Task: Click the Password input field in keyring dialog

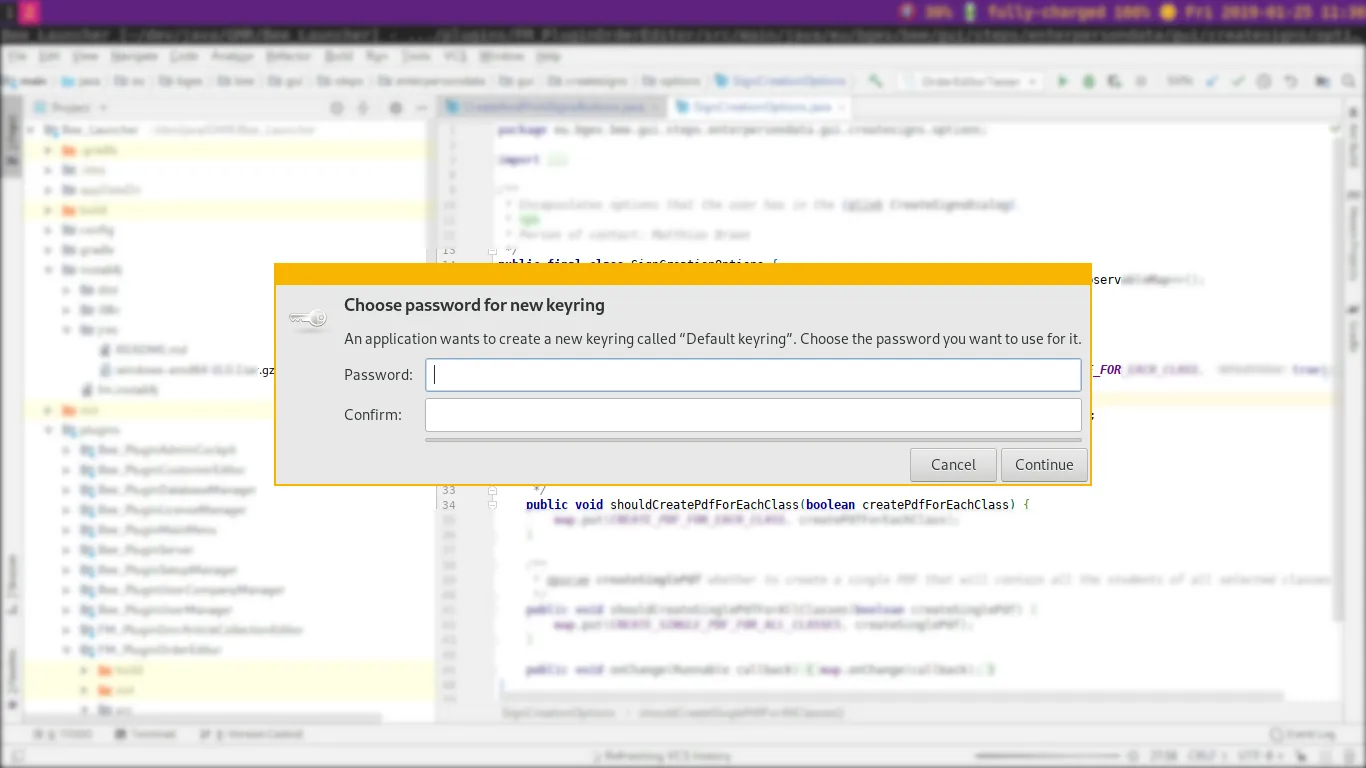Action: (x=753, y=375)
